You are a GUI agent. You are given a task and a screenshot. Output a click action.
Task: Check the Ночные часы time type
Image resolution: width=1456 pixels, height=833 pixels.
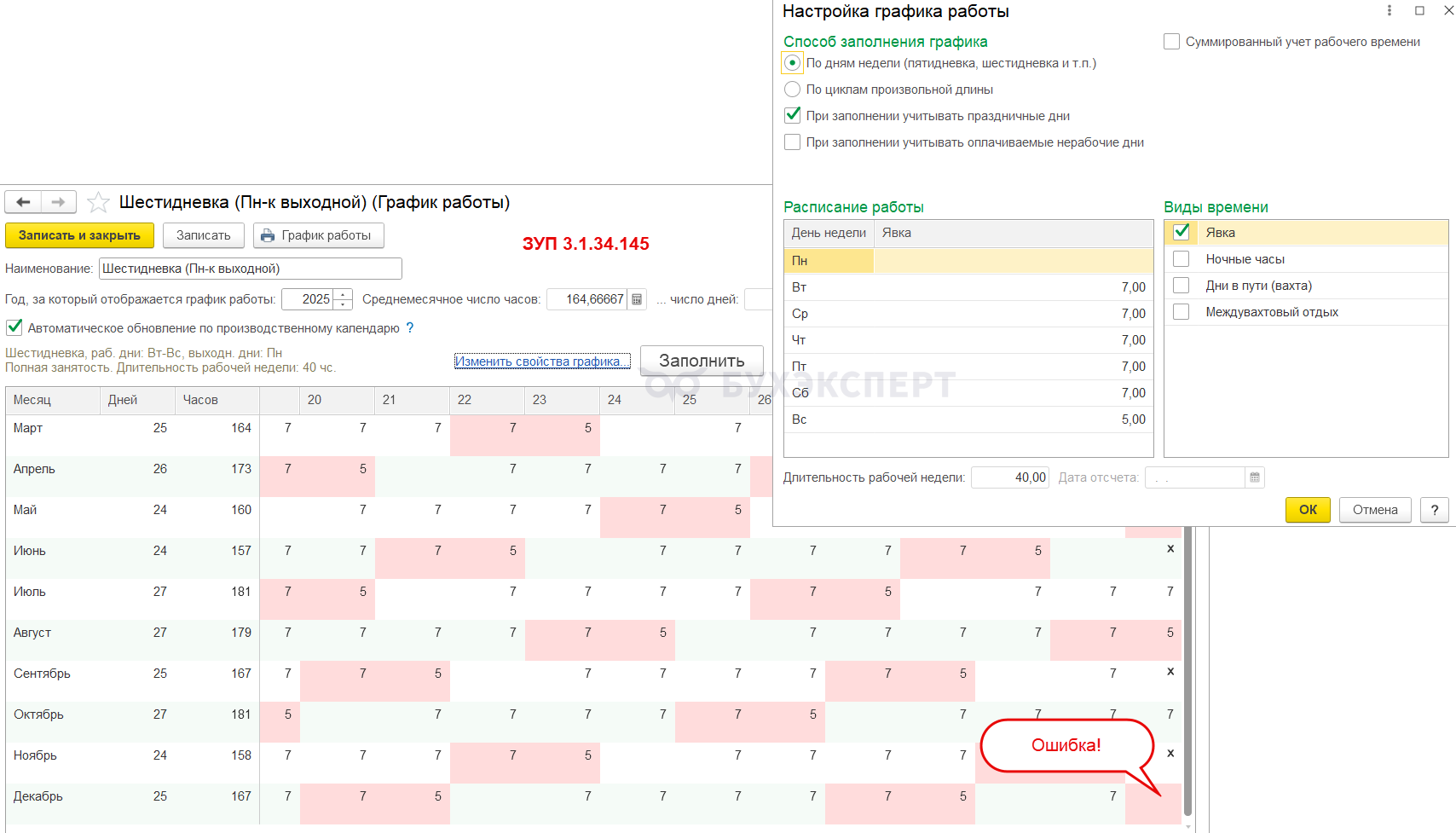point(1182,259)
